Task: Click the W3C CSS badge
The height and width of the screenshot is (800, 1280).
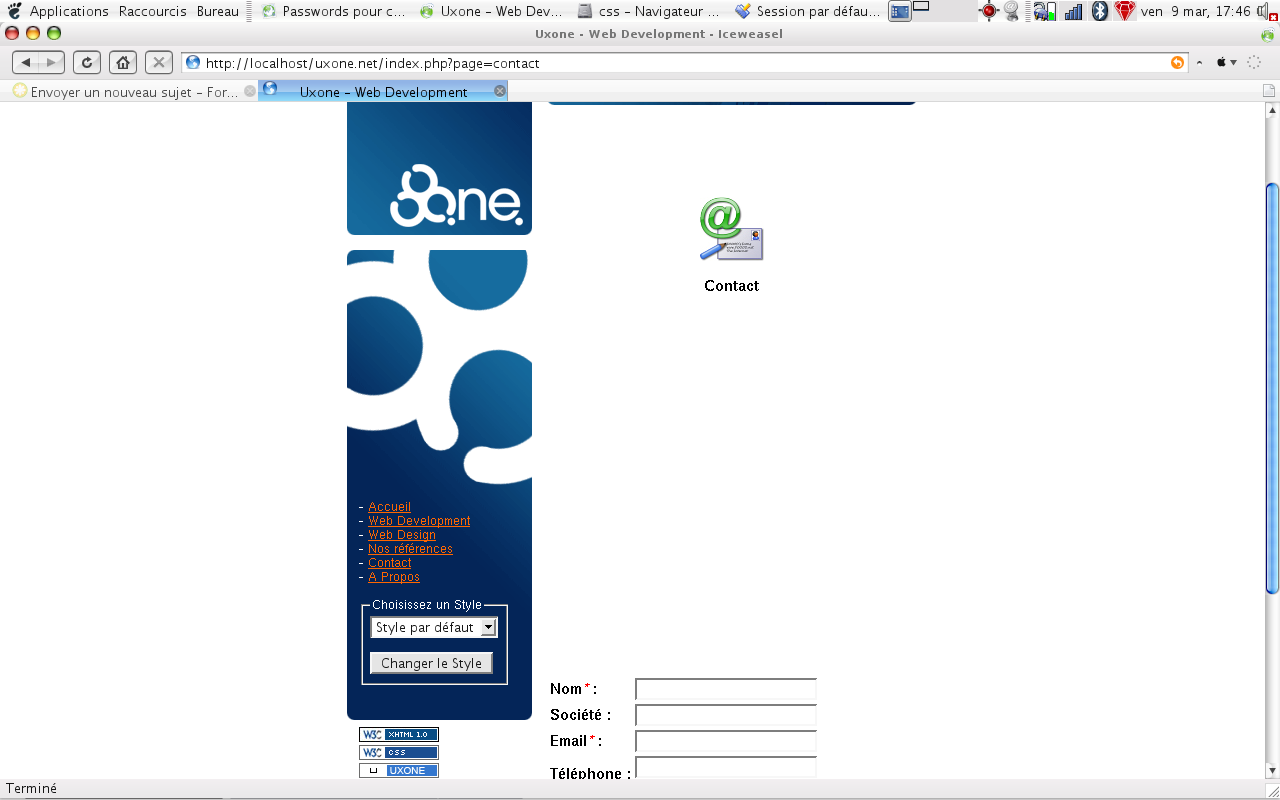Action: point(399,752)
